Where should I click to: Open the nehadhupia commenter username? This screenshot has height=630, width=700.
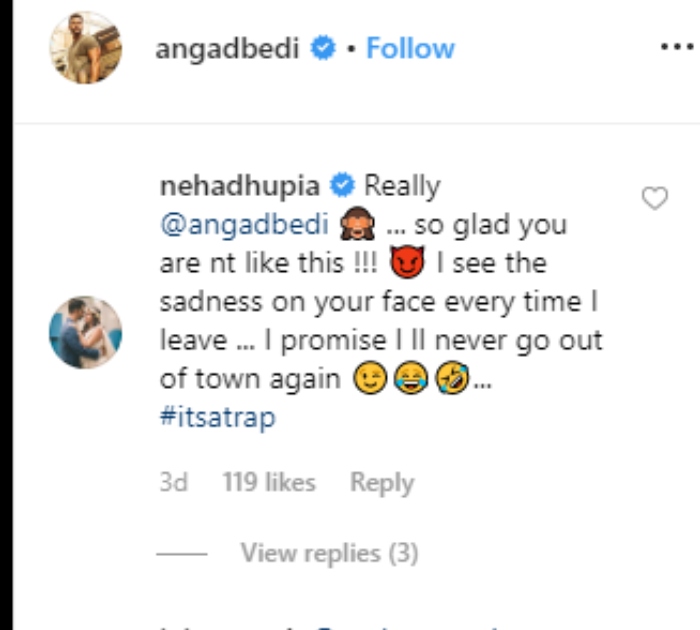point(239,186)
